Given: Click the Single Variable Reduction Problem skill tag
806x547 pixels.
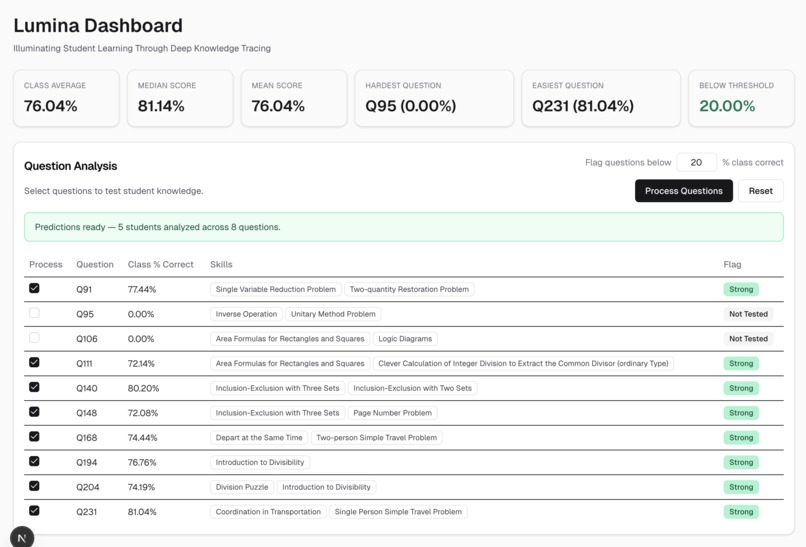Looking at the screenshot, I should click(276, 289).
